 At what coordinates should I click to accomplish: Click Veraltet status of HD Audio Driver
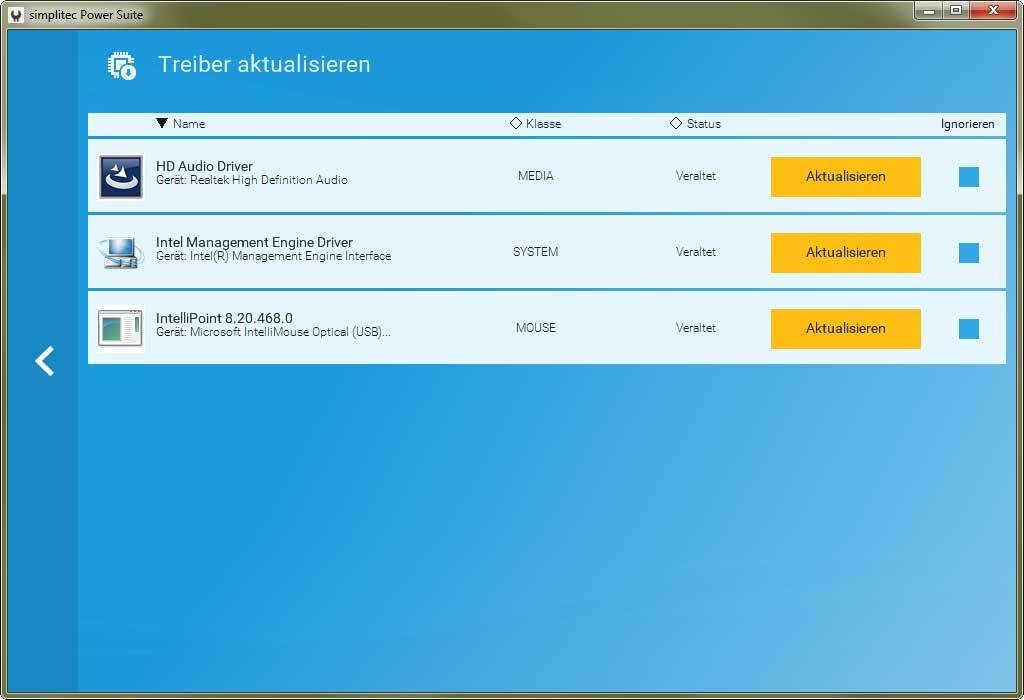pyautogui.click(x=696, y=176)
